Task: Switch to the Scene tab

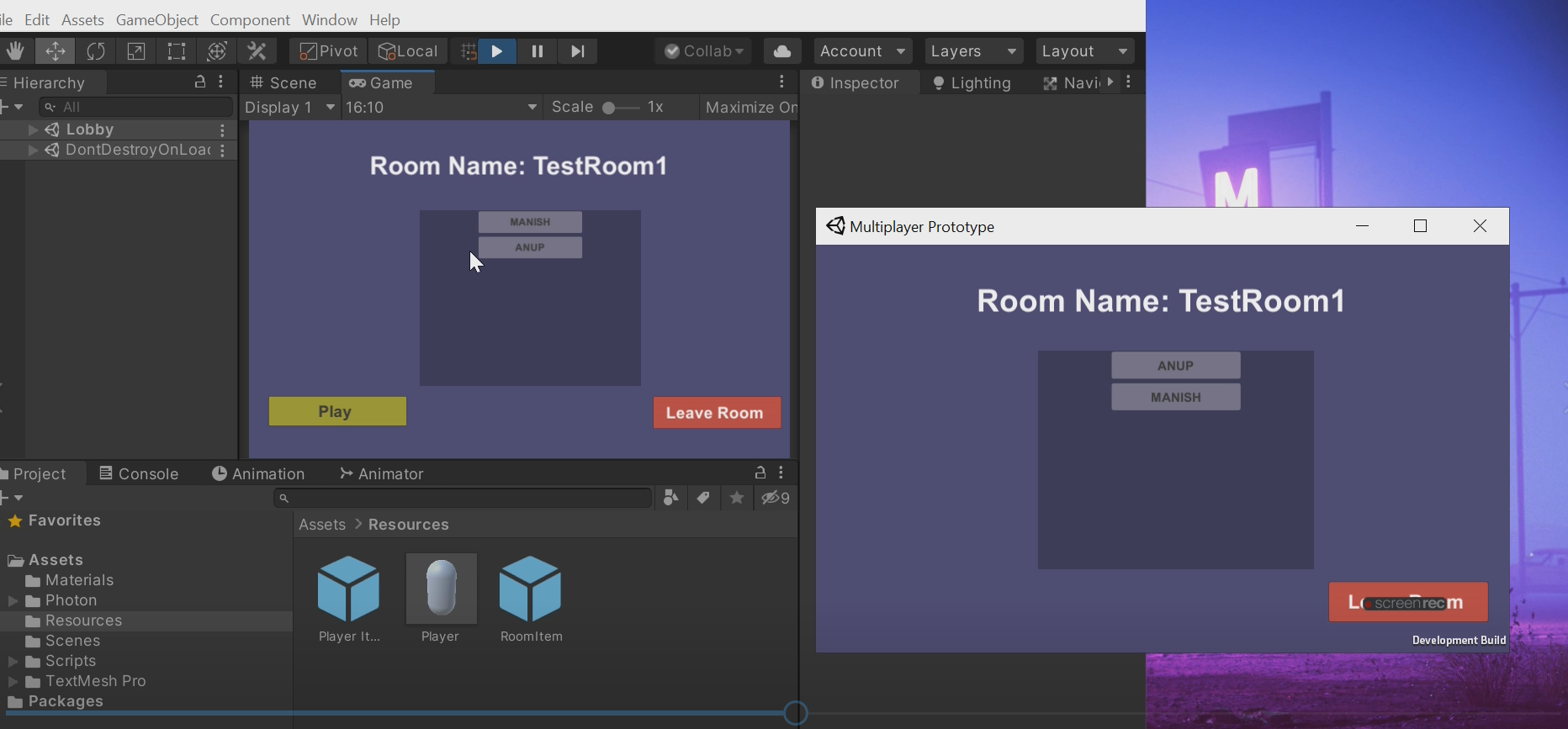Action: click(x=284, y=82)
